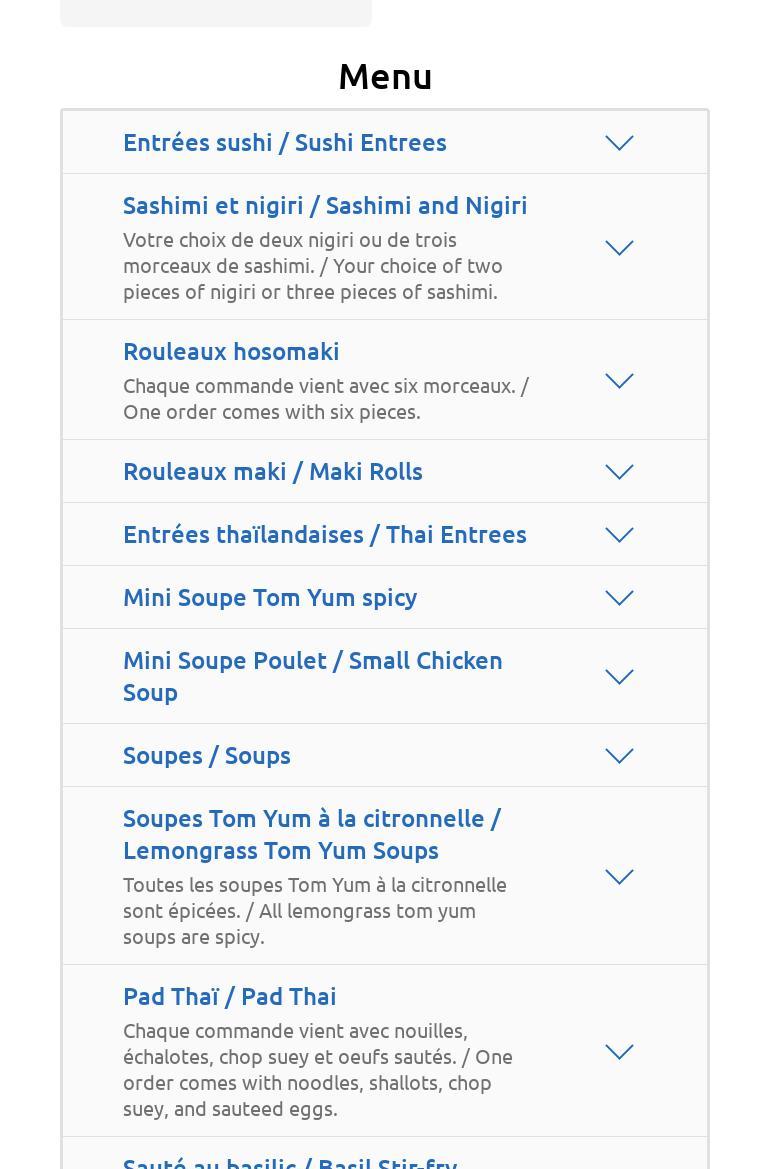Expand Lemongrass Tom Yum Soups section
770x1169 pixels.
click(311, 834)
